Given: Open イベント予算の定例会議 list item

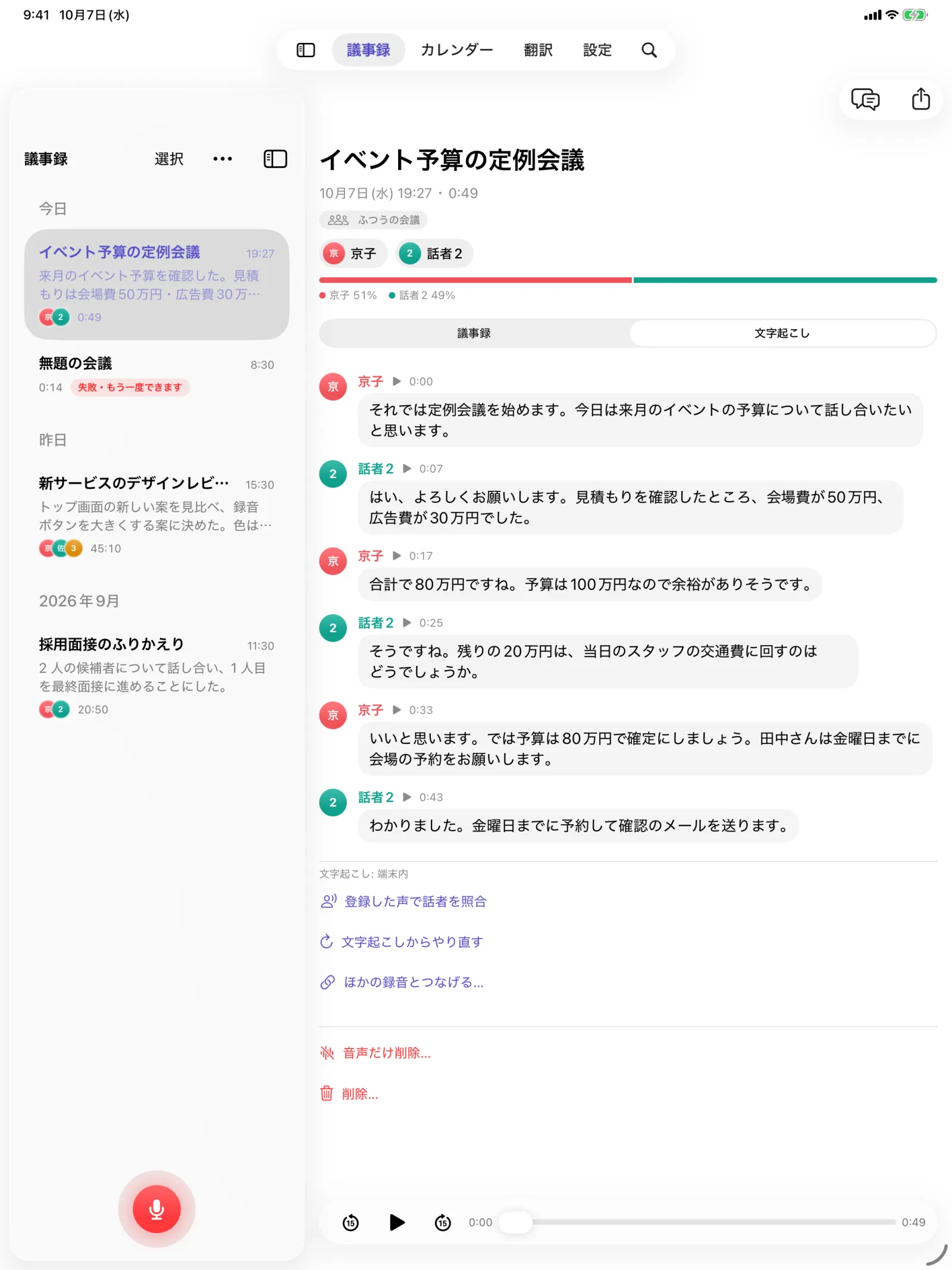Looking at the screenshot, I should 156,284.
